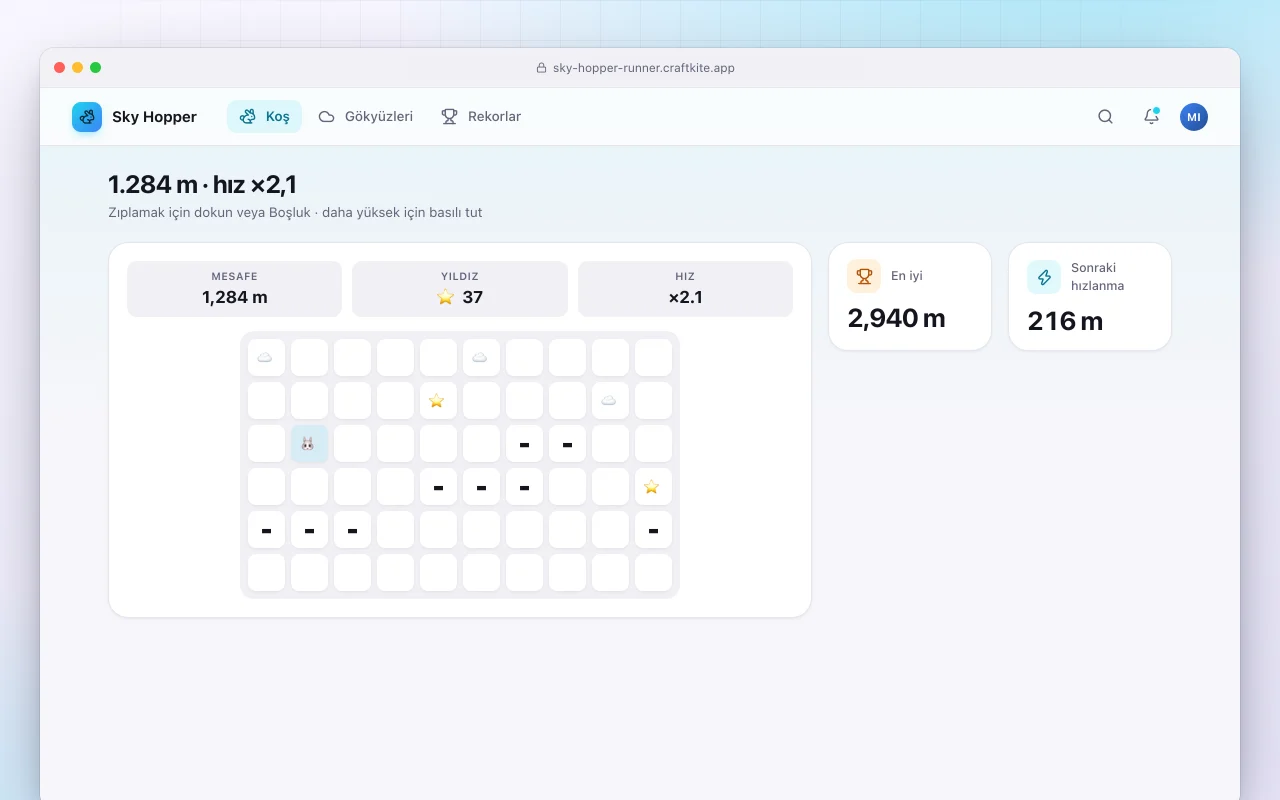This screenshot has width=1280, height=800.
Task: Click the cloud tile in second row right
Action: [x=610, y=400]
